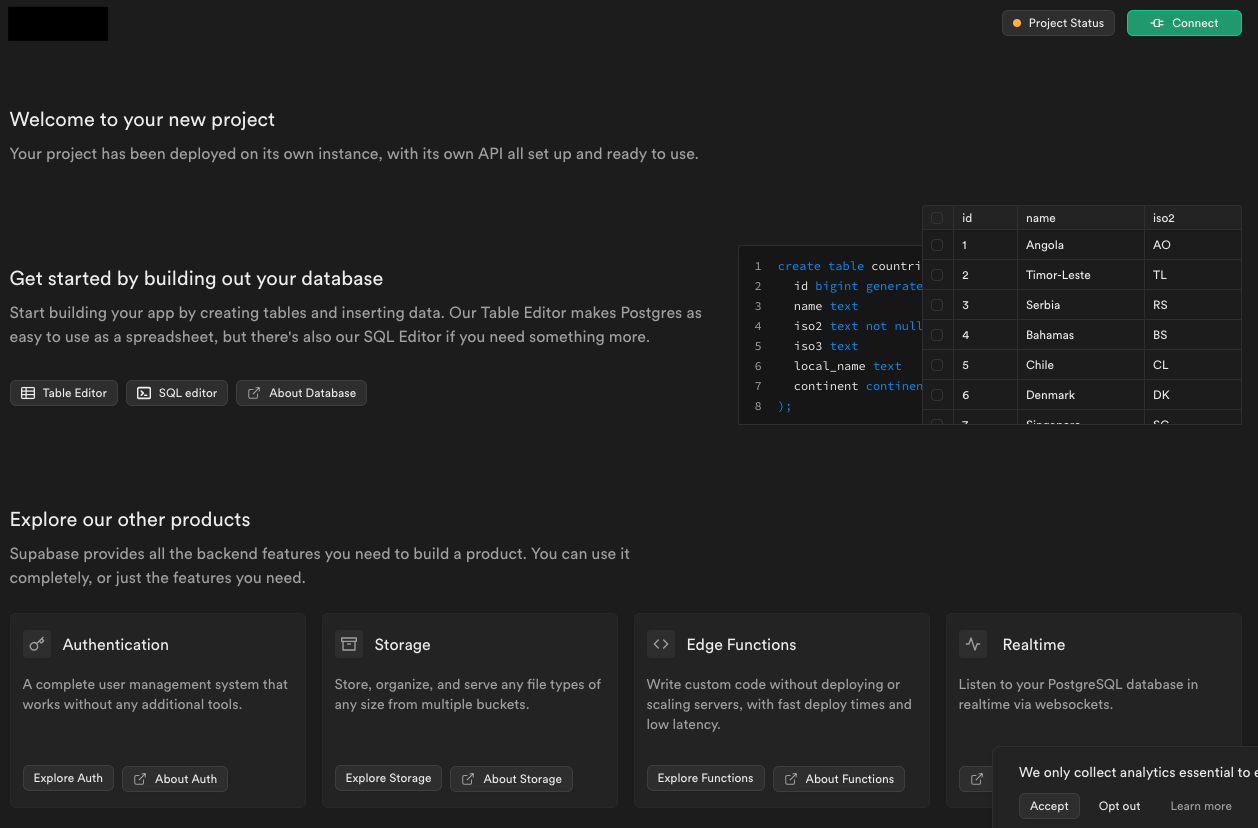Tick the Timor-Leste row checkbox
This screenshot has height=828, width=1258.
[937, 275]
